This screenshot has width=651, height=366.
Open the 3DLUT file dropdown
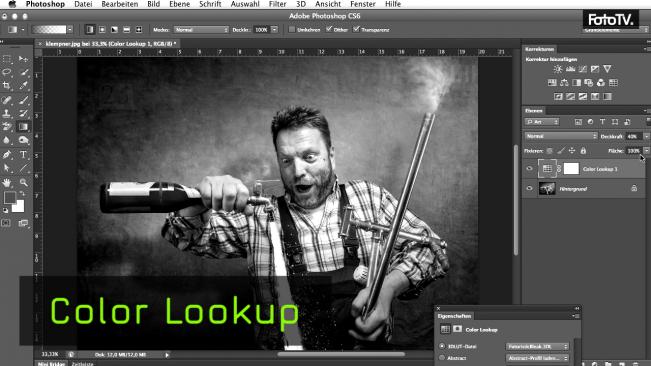tap(537, 346)
